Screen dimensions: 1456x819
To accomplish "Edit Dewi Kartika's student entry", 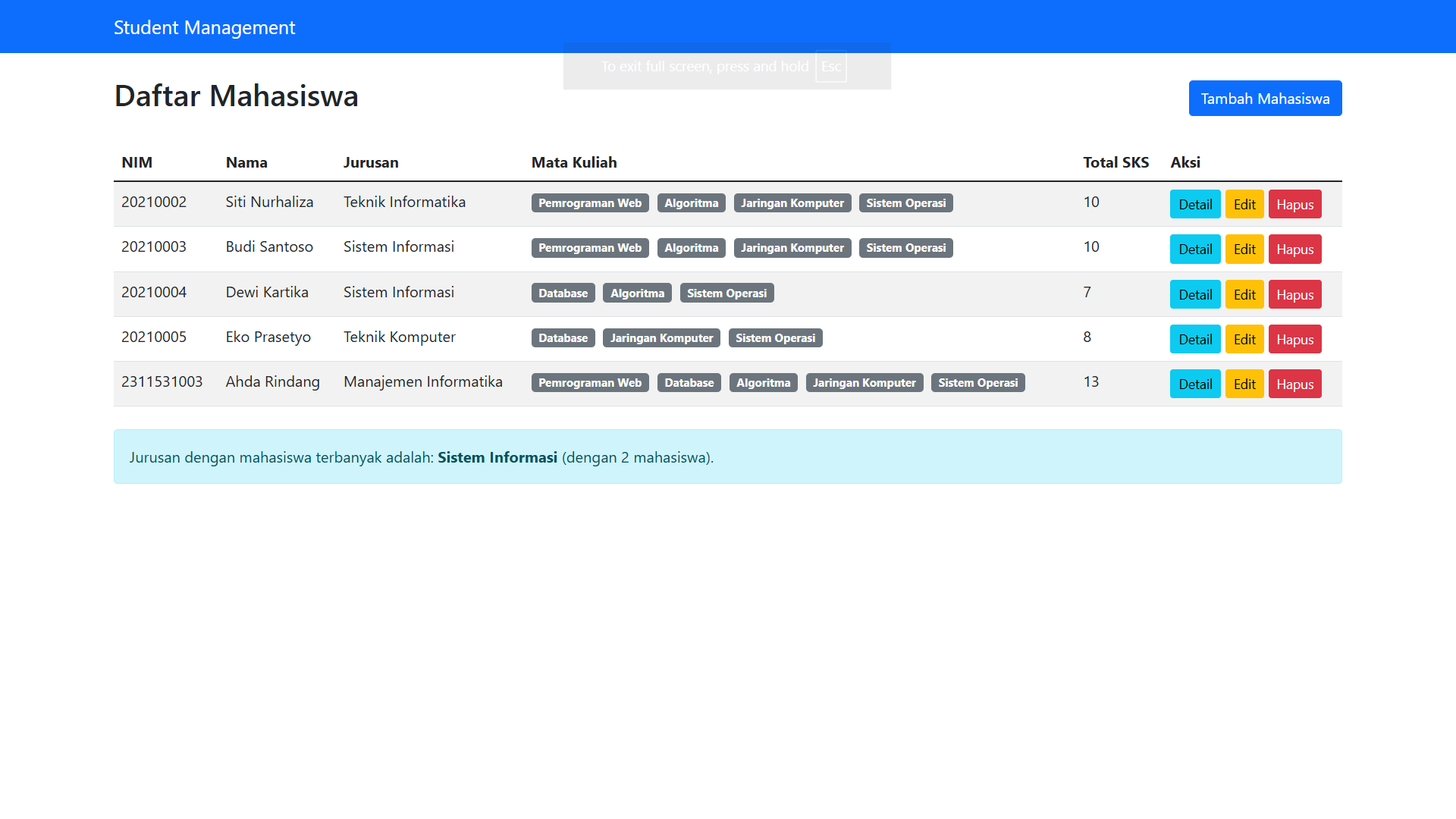I will 1244,294.
